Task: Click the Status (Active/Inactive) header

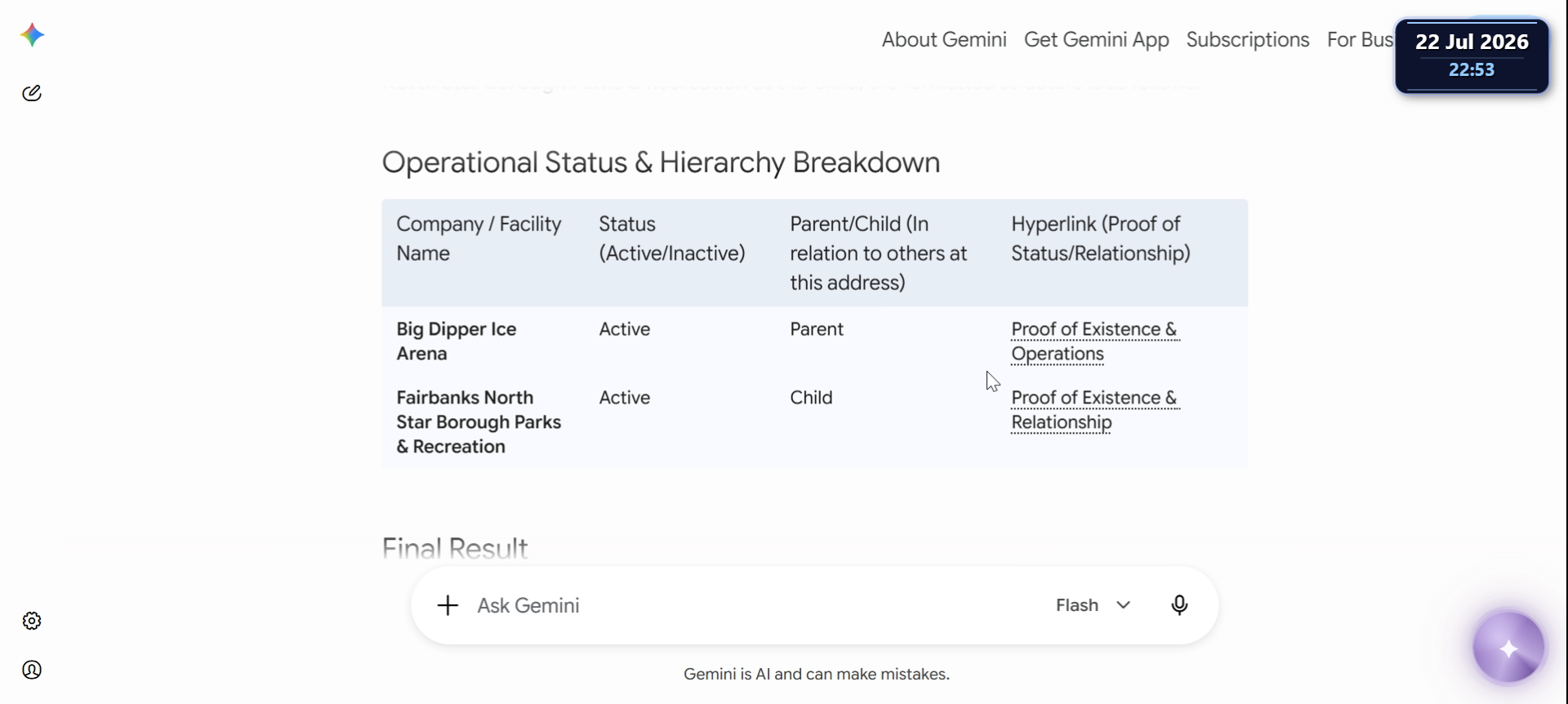Action: click(x=671, y=238)
